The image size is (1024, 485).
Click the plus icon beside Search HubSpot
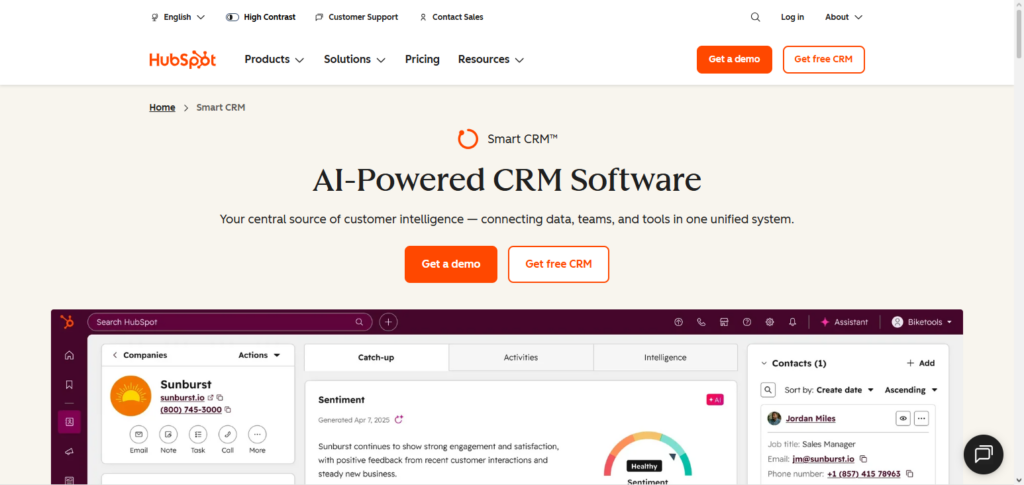coord(389,322)
